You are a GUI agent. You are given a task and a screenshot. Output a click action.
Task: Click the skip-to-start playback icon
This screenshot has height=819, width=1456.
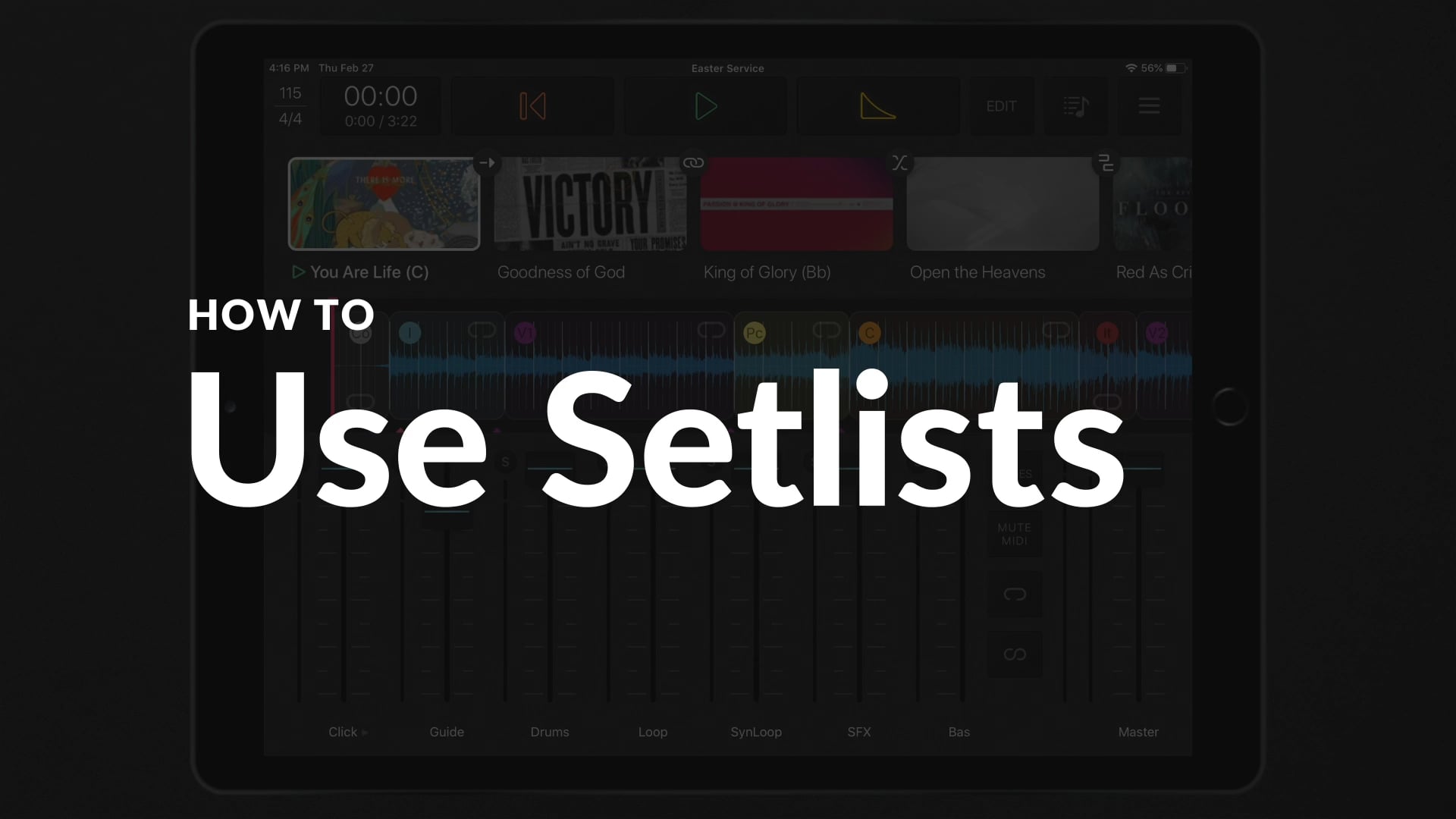532,106
